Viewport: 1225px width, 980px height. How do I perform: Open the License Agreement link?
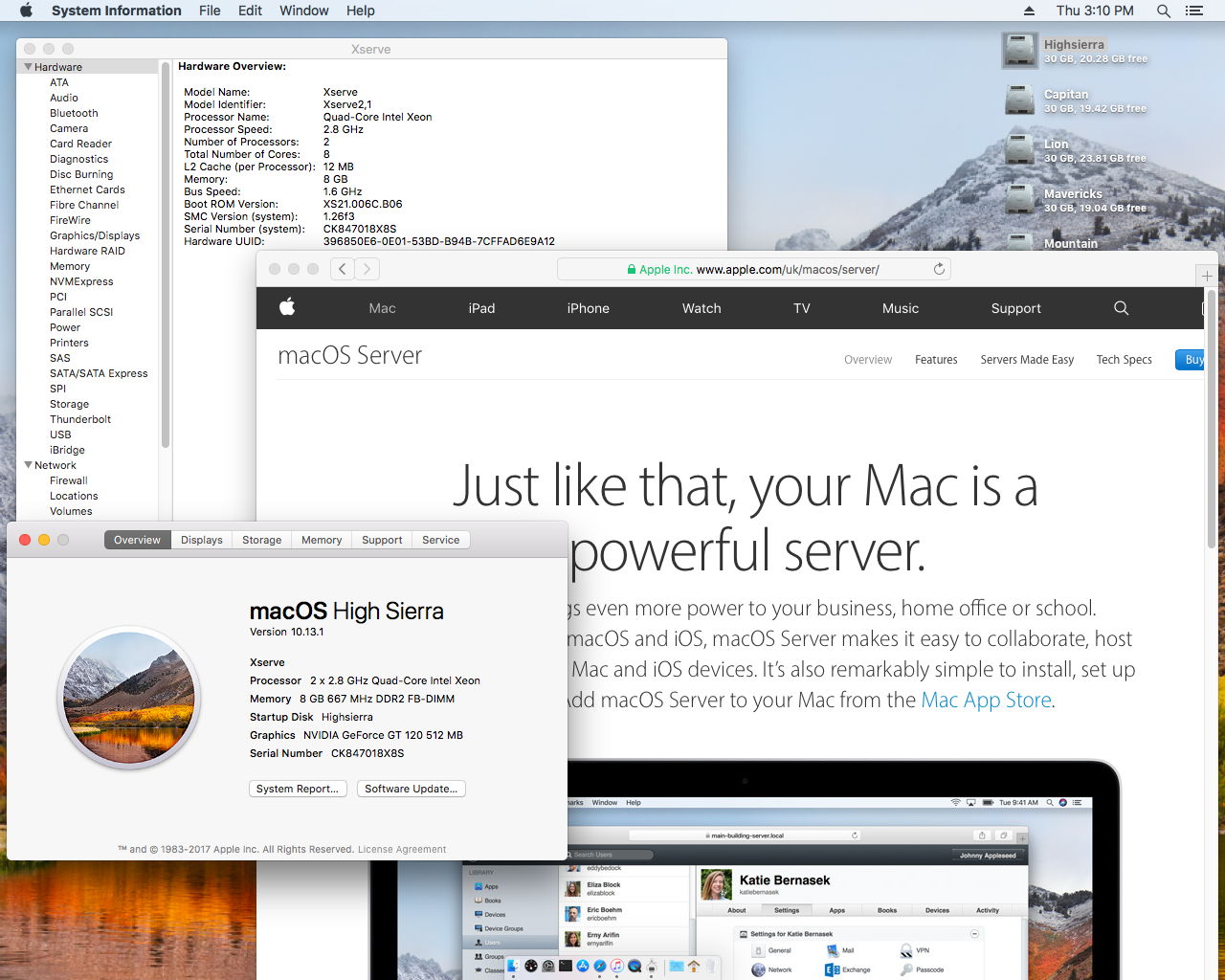click(402, 850)
